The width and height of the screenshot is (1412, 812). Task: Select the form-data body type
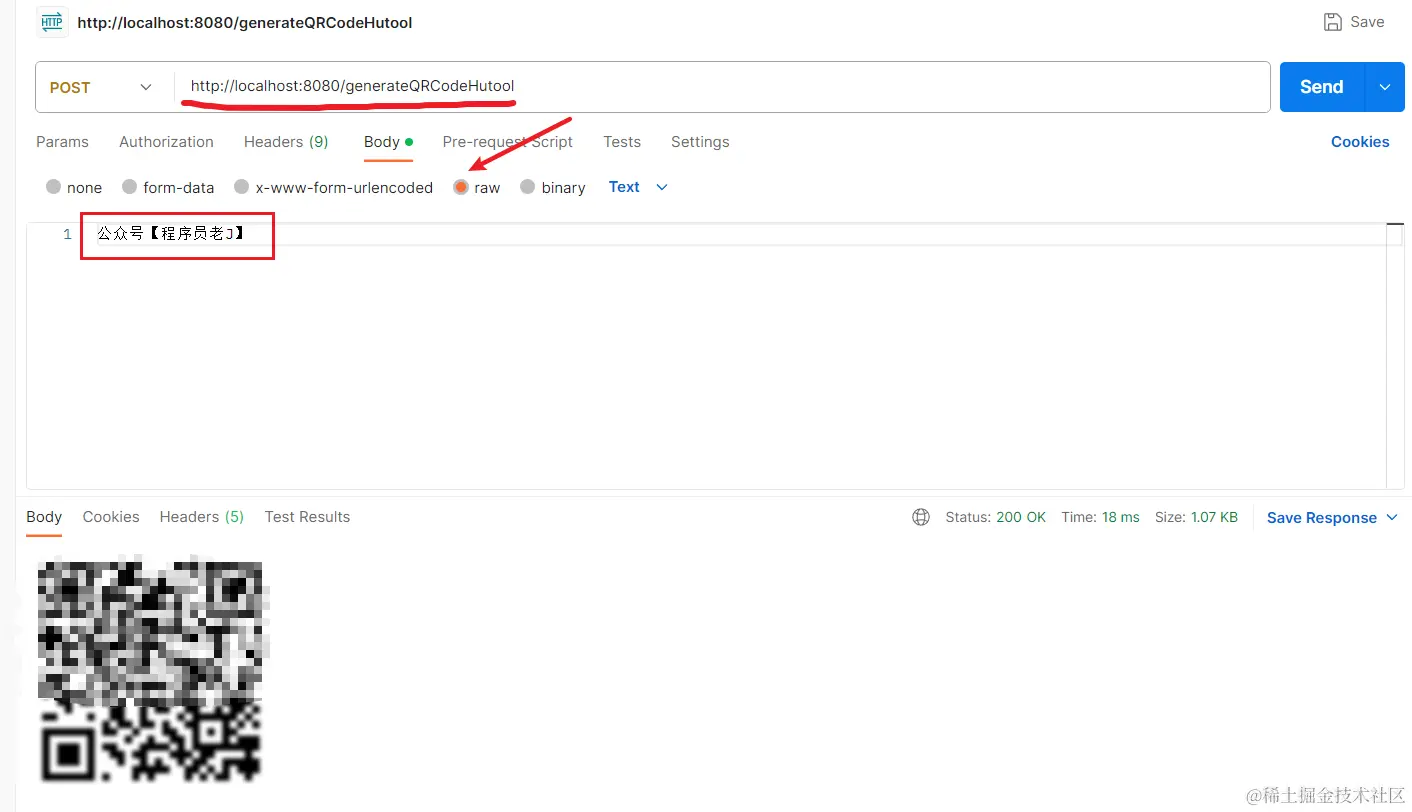pos(129,187)
